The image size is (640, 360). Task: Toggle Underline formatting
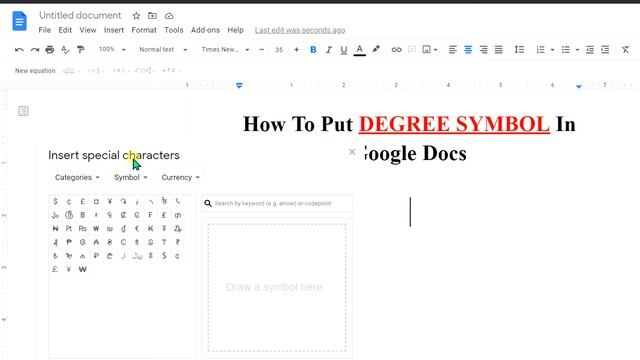344,50
